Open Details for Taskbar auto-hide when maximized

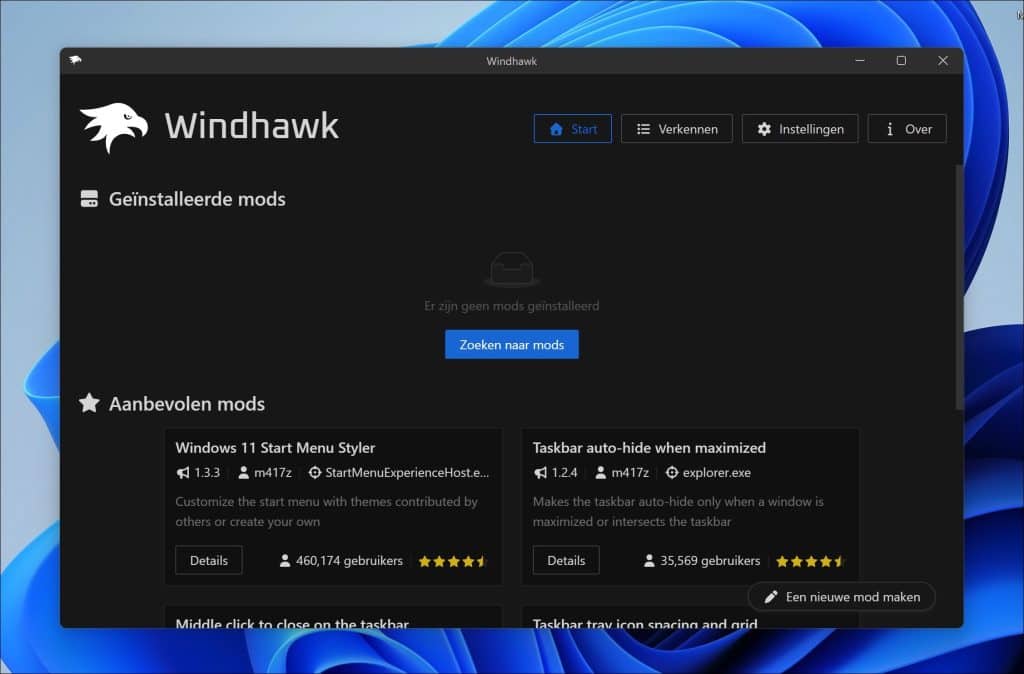[566, 561]
